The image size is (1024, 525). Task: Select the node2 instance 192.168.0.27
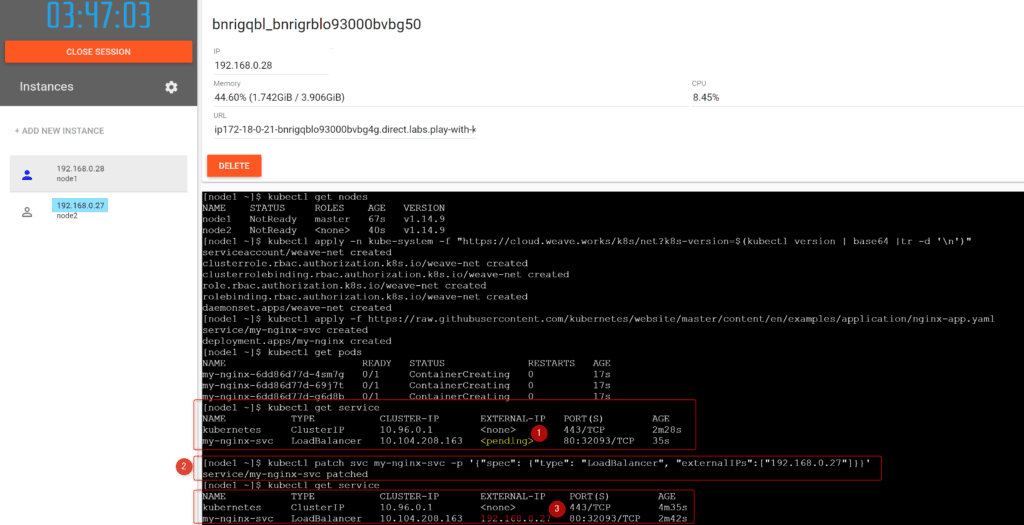[x=80, y=205]
